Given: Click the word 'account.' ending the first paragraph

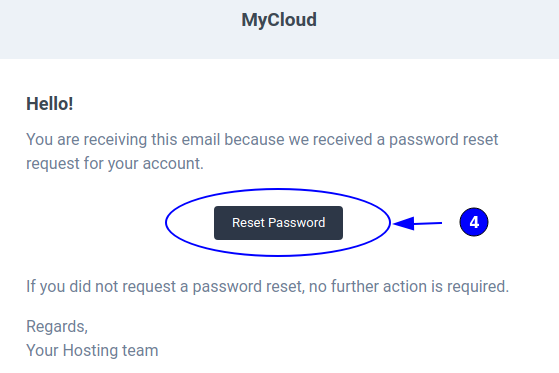Looking at the screenshot, I should coord(173,164).
